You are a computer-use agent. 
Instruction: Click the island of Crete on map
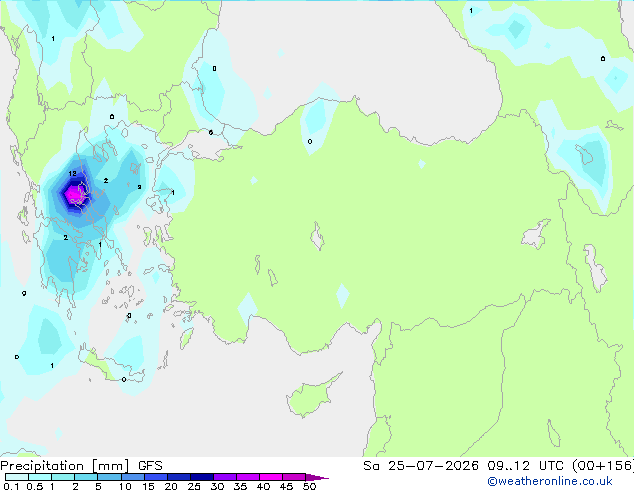[x=111, y=365]
